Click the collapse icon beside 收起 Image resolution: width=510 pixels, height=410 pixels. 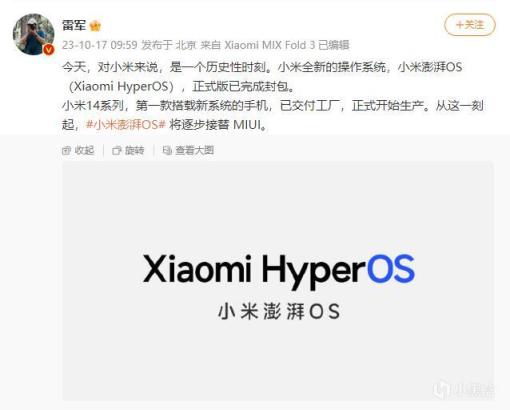[x=66, y=151]
